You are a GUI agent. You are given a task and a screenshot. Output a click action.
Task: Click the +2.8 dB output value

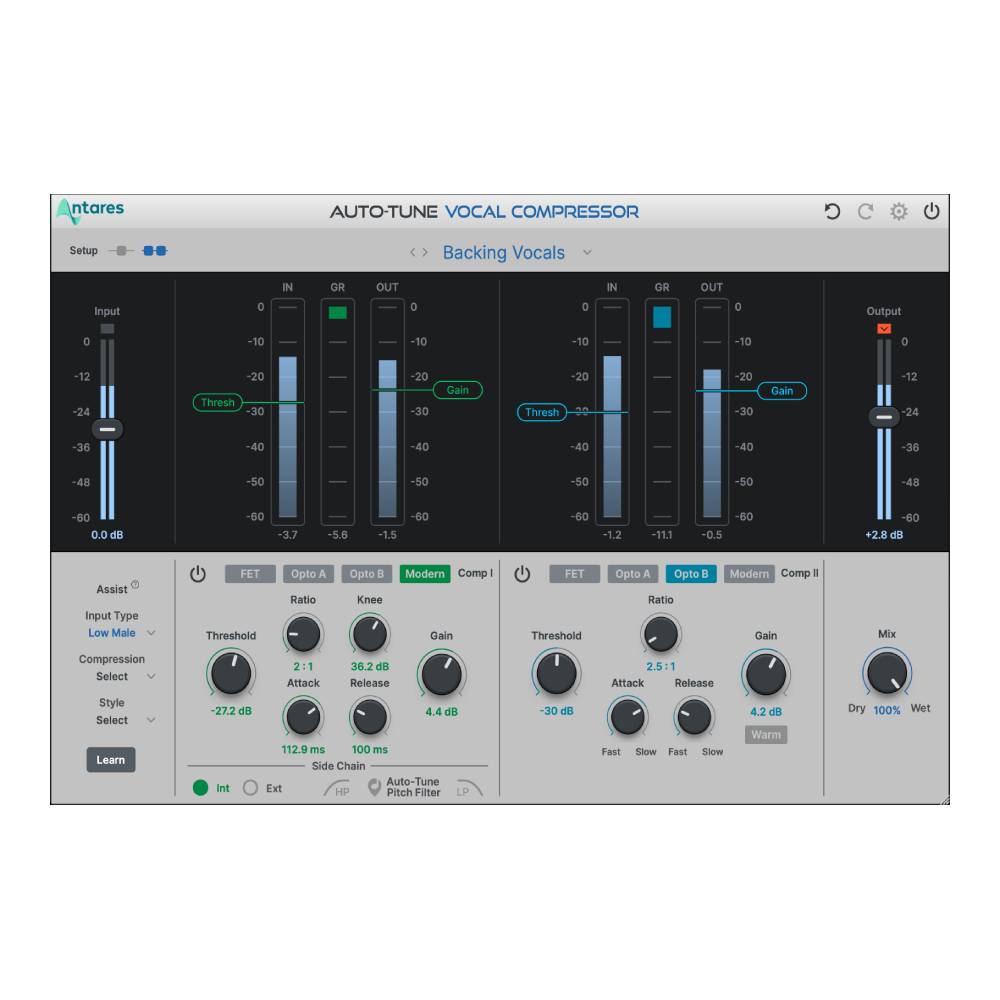click(x=884, y=535)
